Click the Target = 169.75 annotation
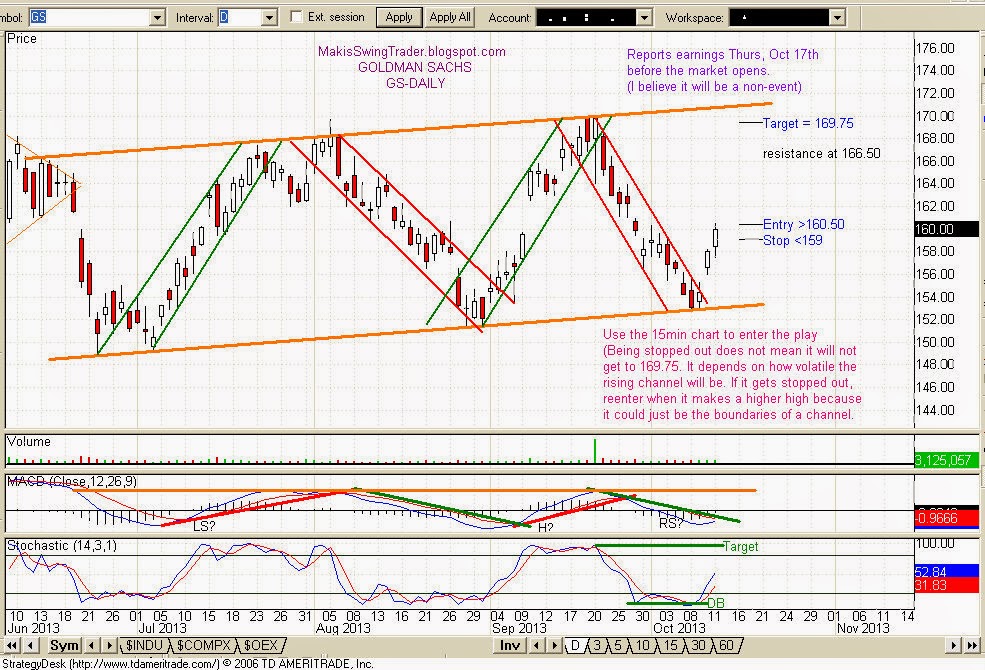 [808, 124]
